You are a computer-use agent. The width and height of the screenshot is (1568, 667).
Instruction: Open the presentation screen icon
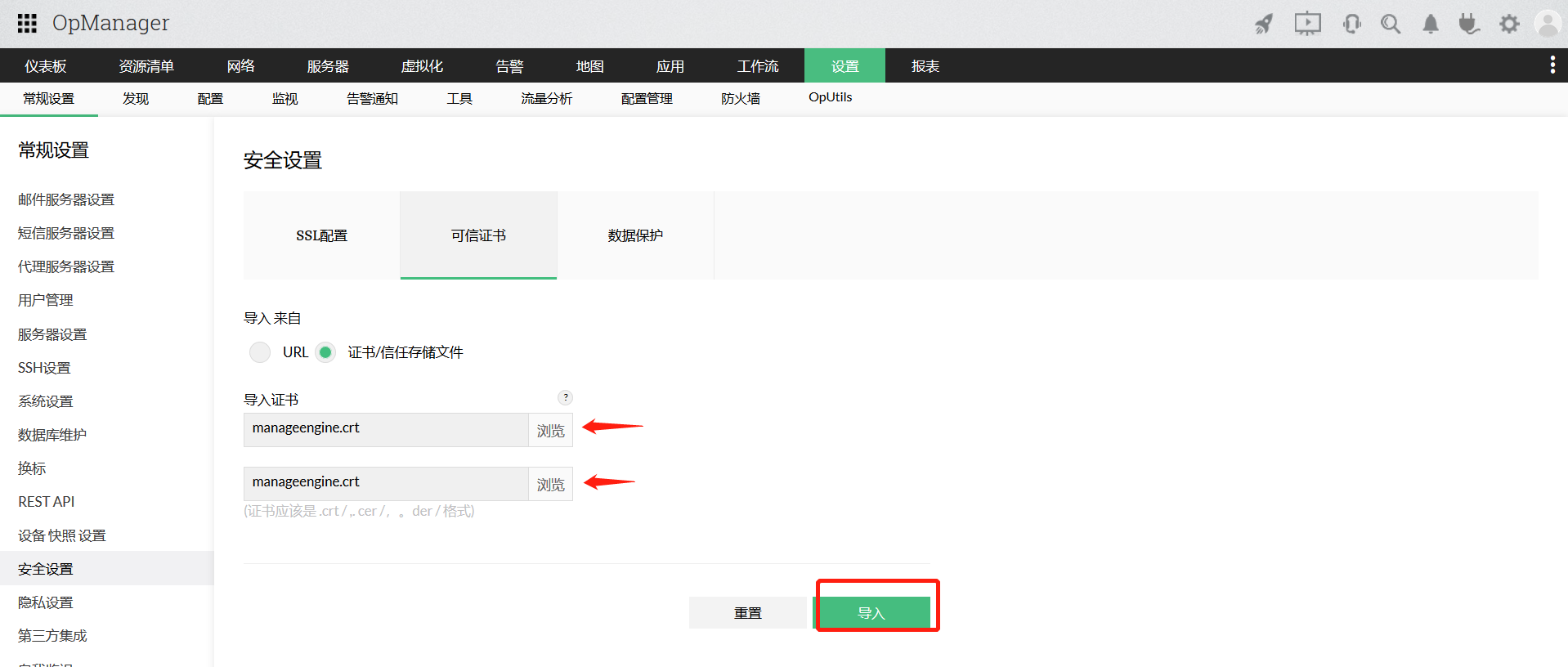tap(1307, 24)
